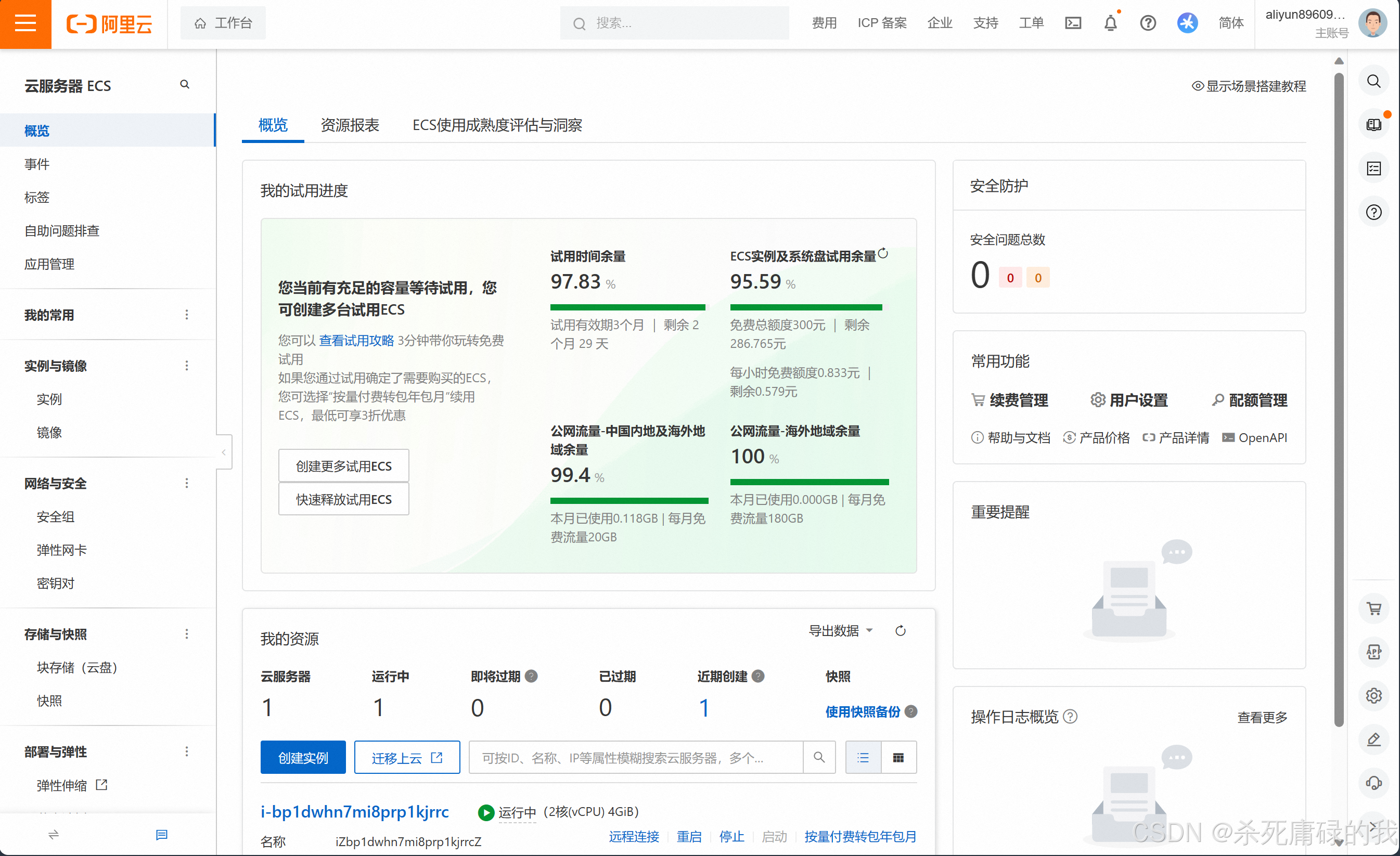This screenshot has width=1400, height=856.
Task: Click the blue 创建实例 button
Action: point(303,757)
